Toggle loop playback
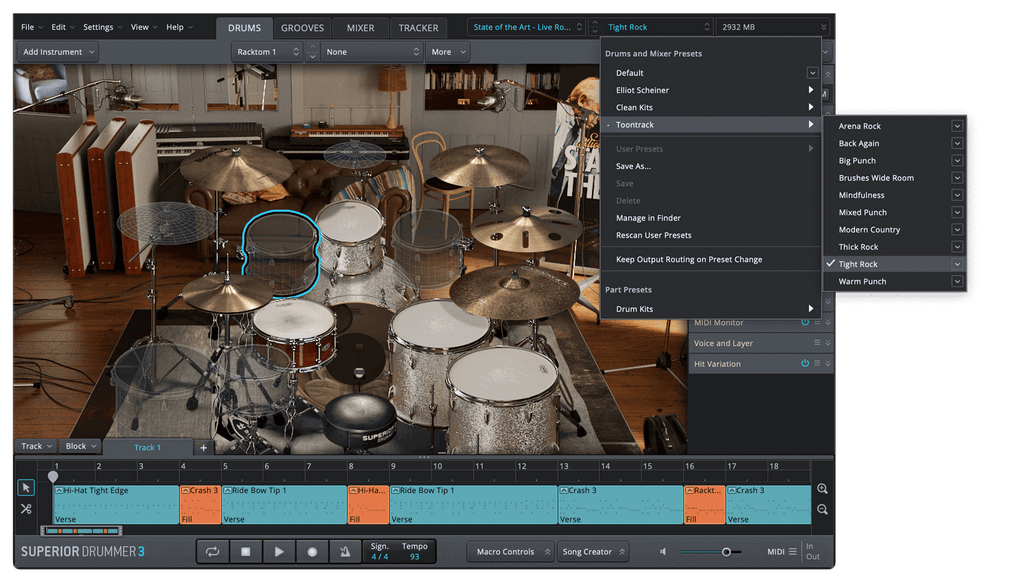The width and height of the screenshot is (1024, 583). [x=212, y=552]
